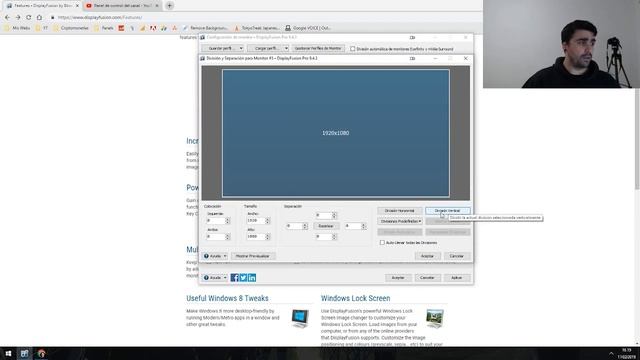Viewport: 640px width, 360px height.
Task: Open the TokyoTreat bookmark
Action: [x=257, y=28]
